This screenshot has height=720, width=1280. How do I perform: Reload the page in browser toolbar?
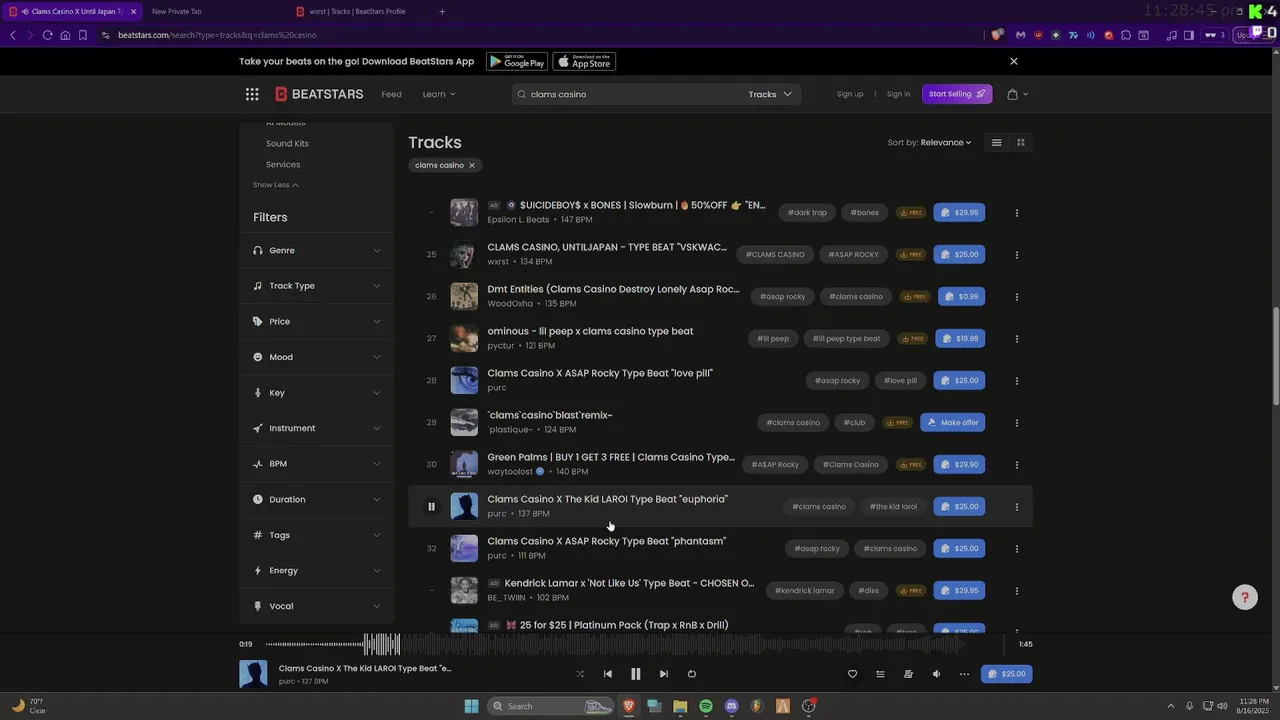pyautogui.click(x=47, y=35)
